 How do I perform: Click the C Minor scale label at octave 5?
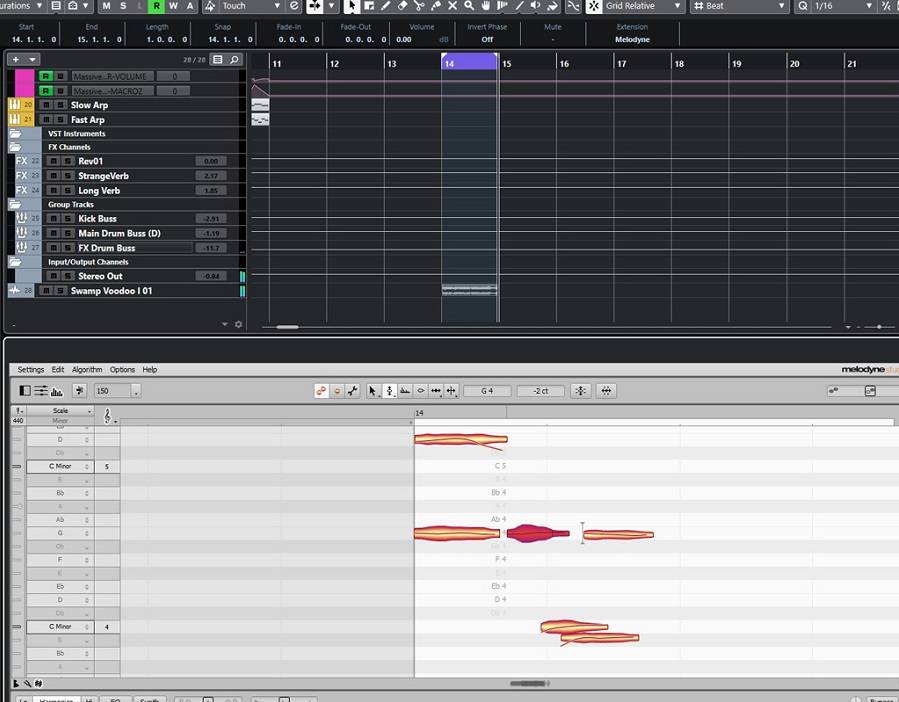coord(60,466)
